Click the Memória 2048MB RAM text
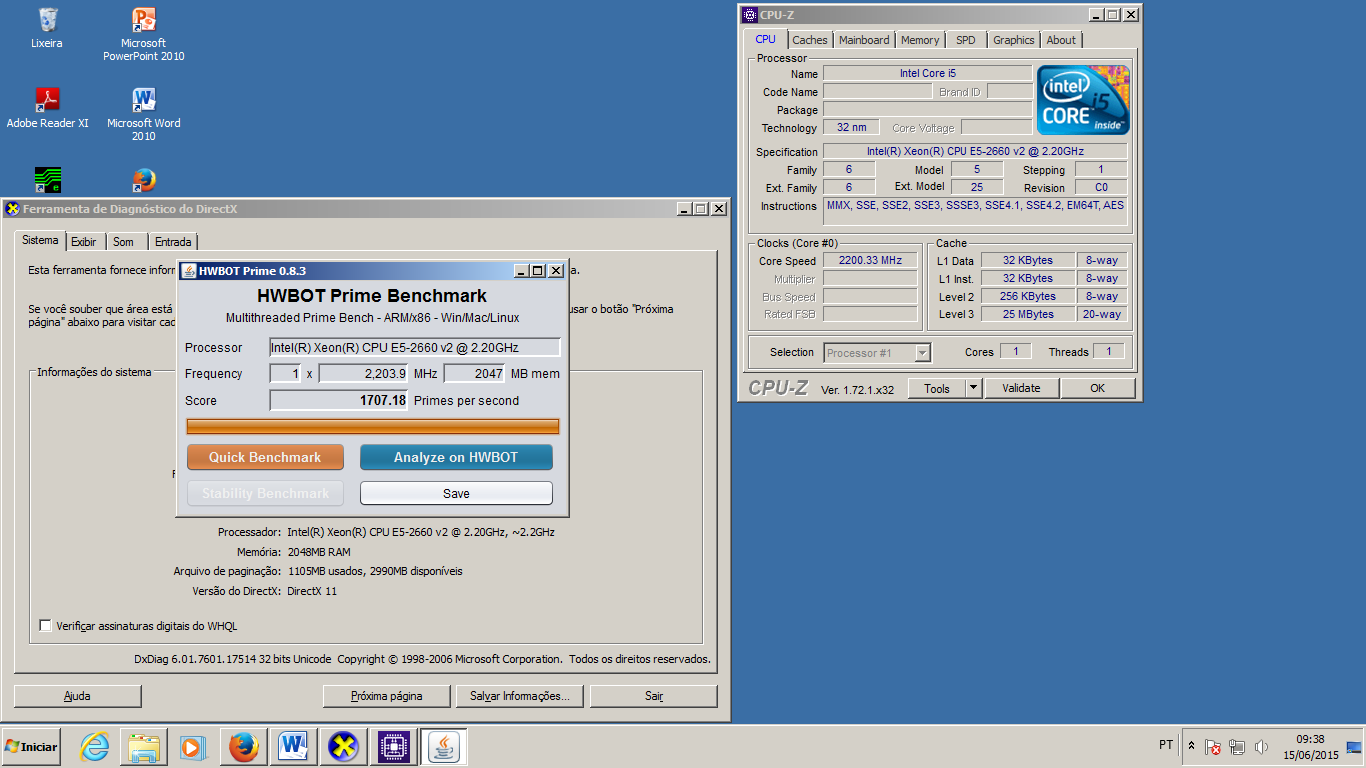1366x768 pixels. click(294, 552)
